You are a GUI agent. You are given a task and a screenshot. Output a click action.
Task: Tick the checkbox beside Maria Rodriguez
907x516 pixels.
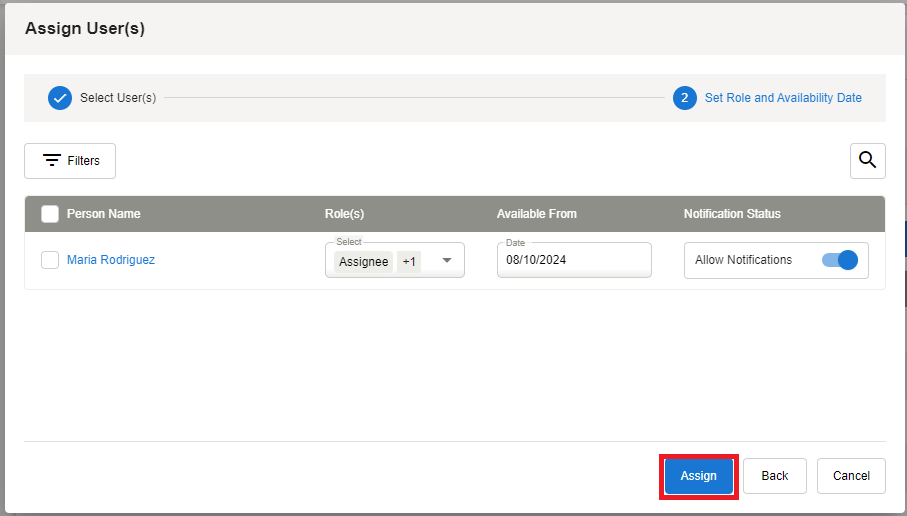coord(50,260)
